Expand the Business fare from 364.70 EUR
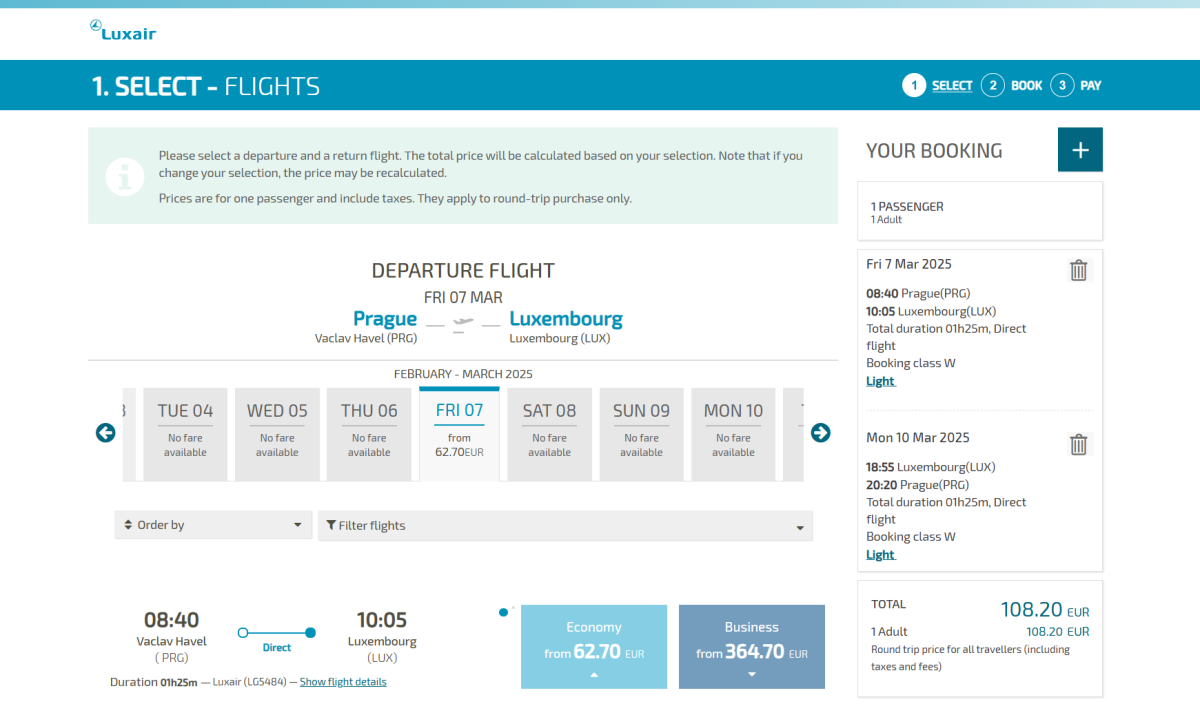The image size is (1200, 704). (x=752, y=647)
